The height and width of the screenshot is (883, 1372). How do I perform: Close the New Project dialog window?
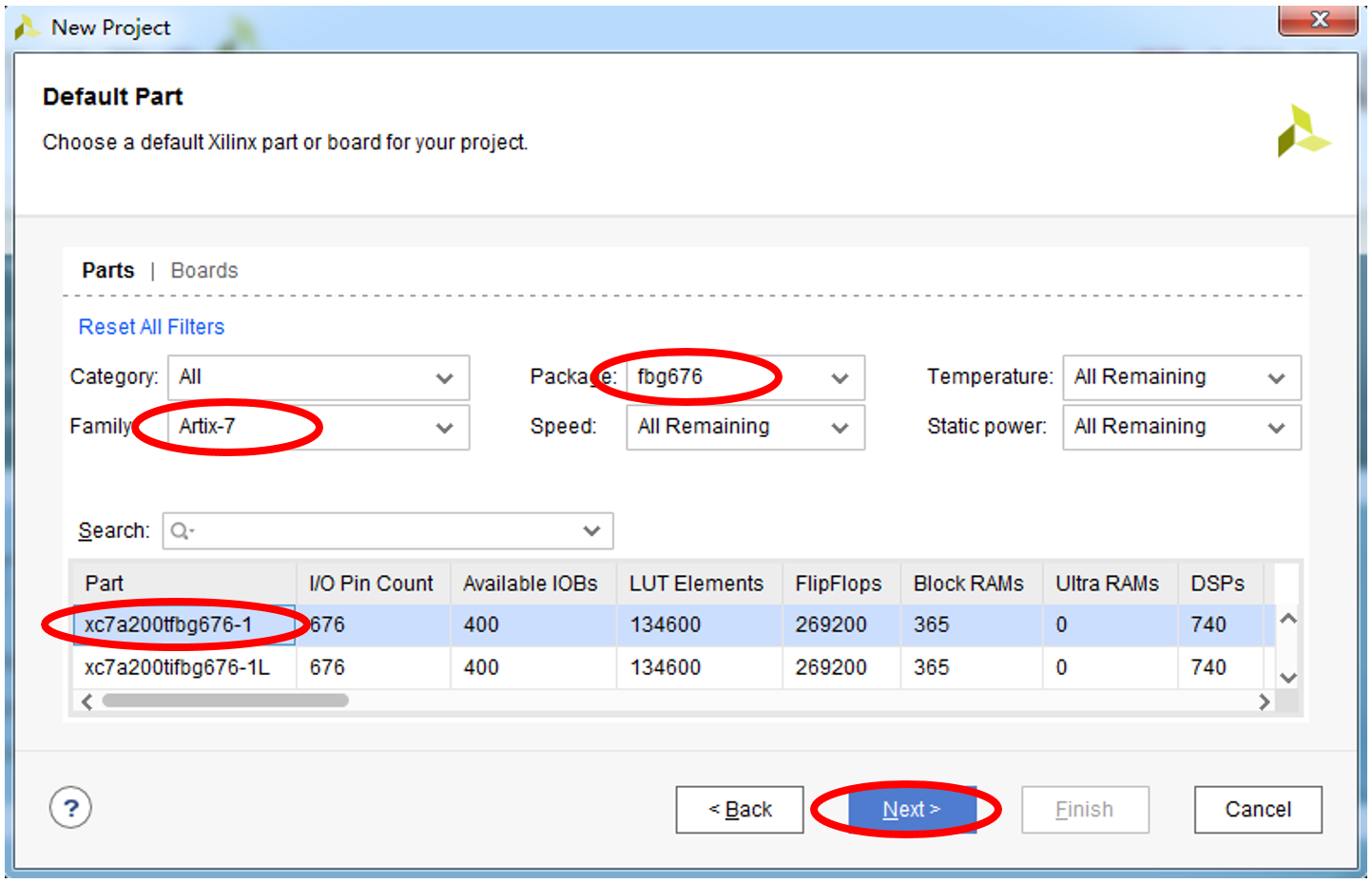1318,20
